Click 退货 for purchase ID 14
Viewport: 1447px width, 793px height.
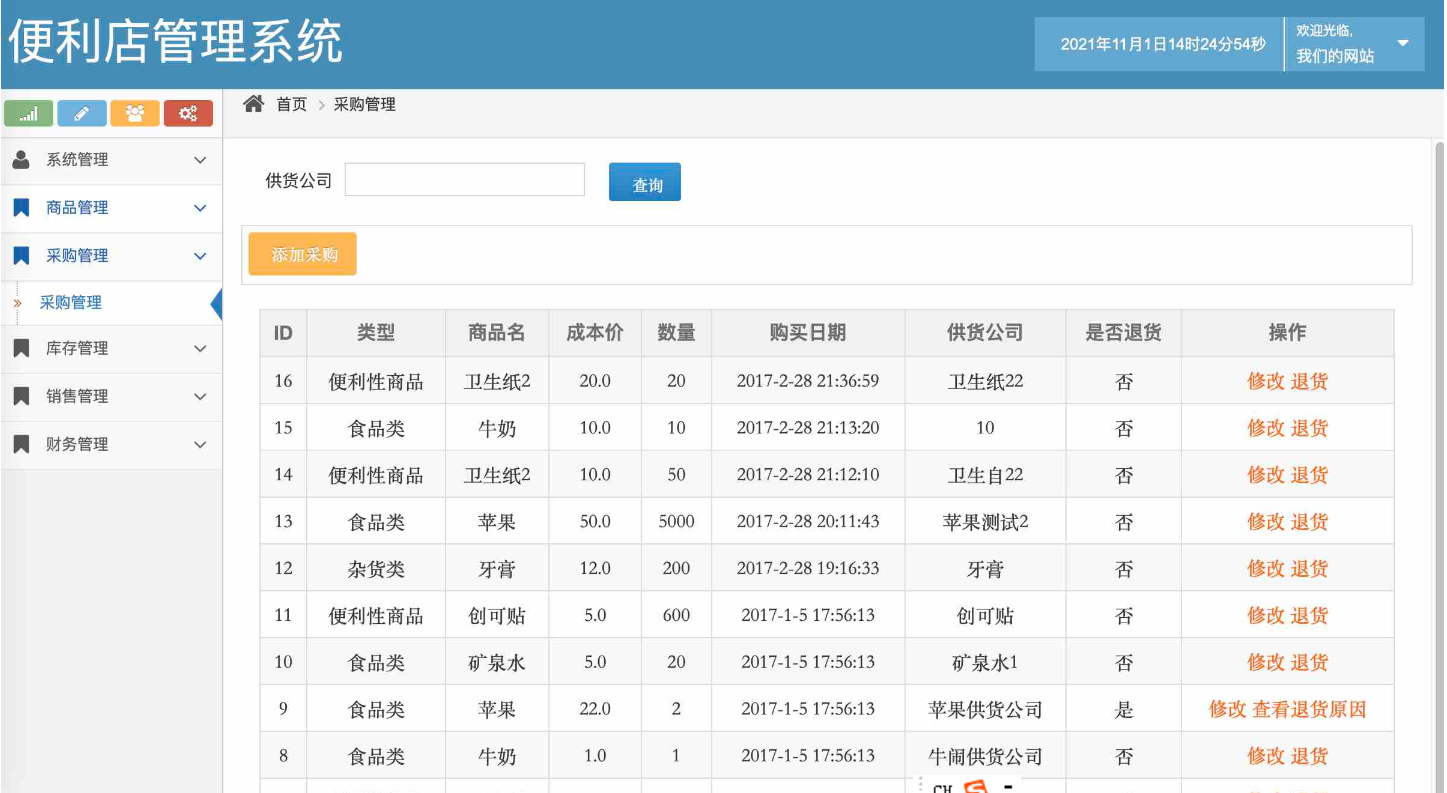1309,475
